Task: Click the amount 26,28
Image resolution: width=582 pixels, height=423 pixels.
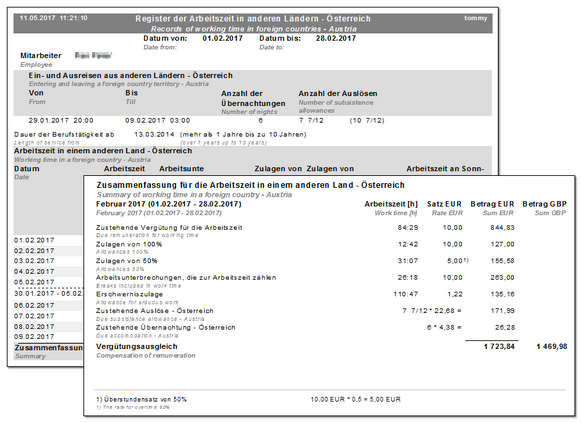Action: [504, 328]
